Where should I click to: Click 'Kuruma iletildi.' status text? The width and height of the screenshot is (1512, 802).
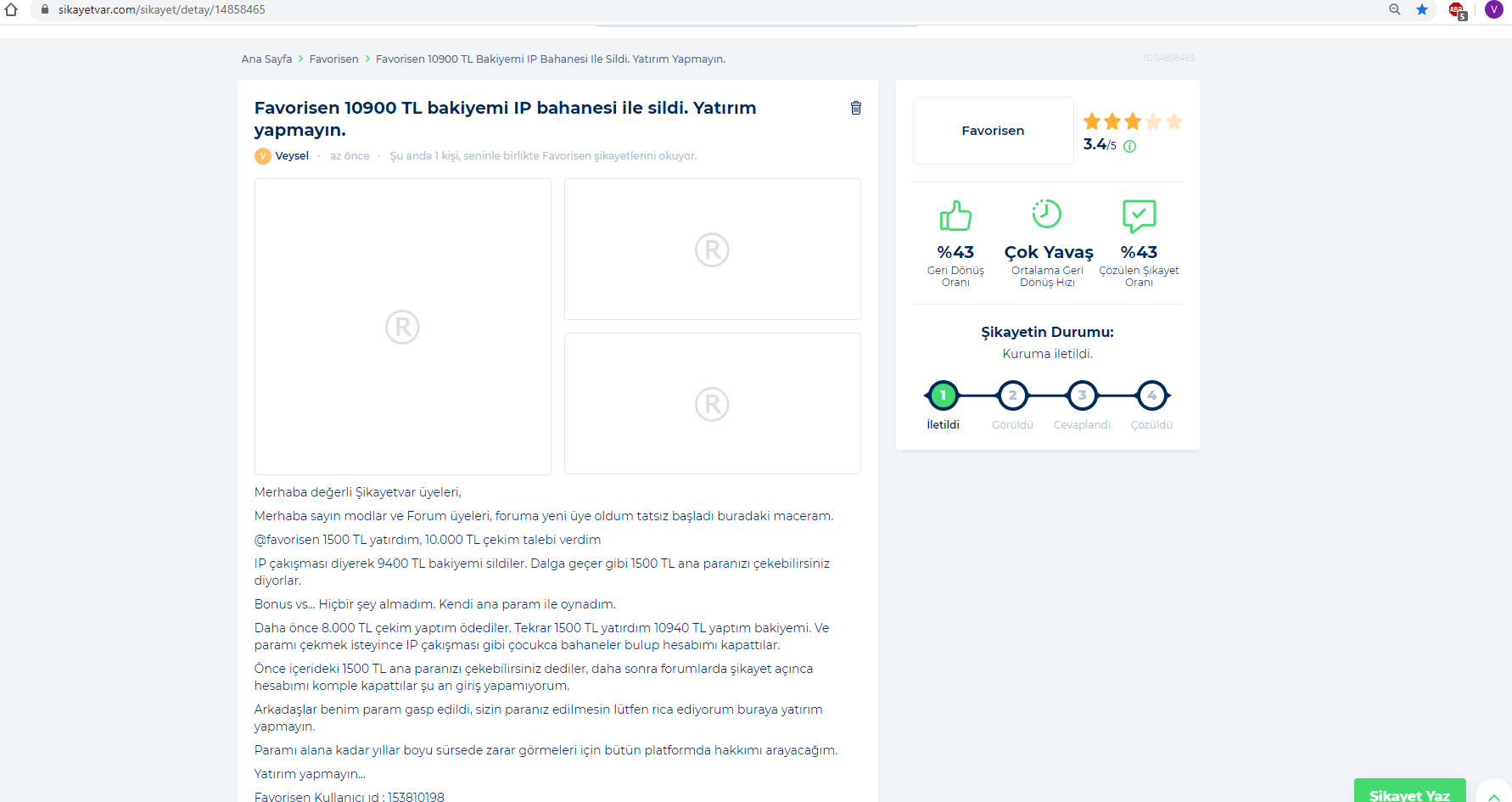[1048, 354]
